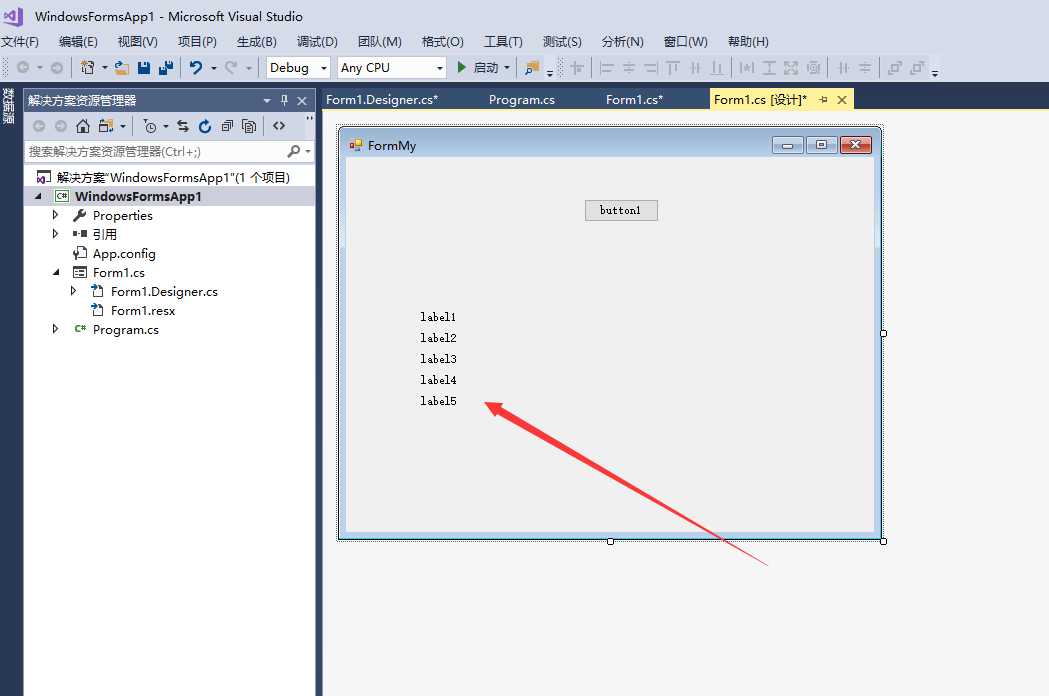The image size is (1049, 696).
Task: Toggle Show All Files in Solution Explorer
Action: pos(249,126)
